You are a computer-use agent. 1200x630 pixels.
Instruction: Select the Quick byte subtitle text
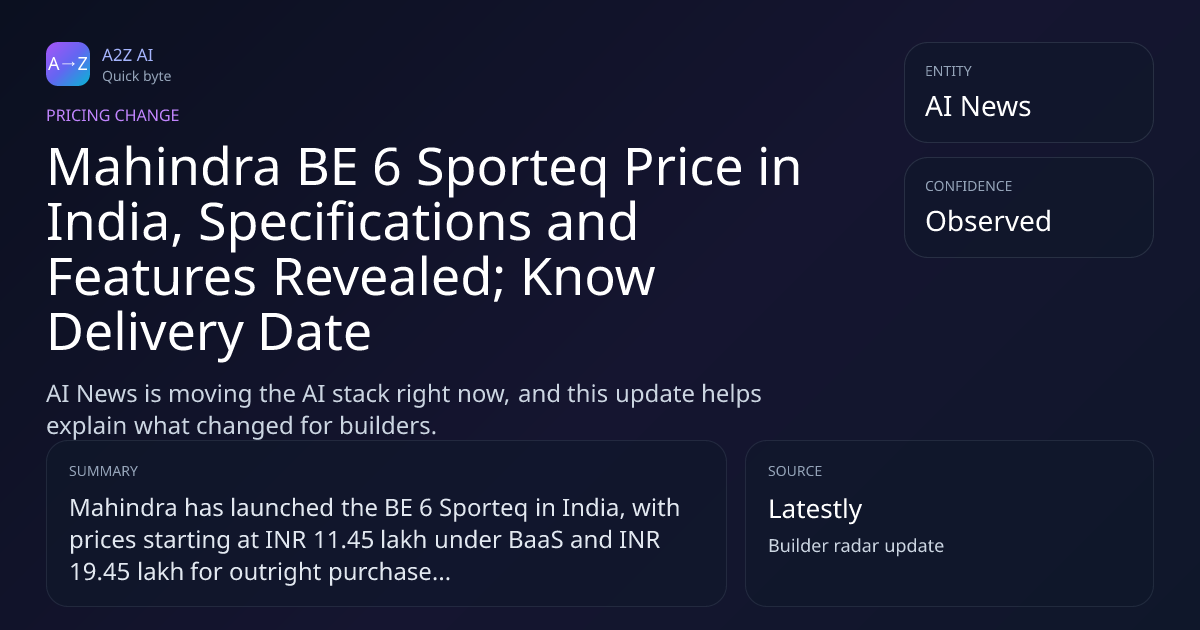(136, 76)
